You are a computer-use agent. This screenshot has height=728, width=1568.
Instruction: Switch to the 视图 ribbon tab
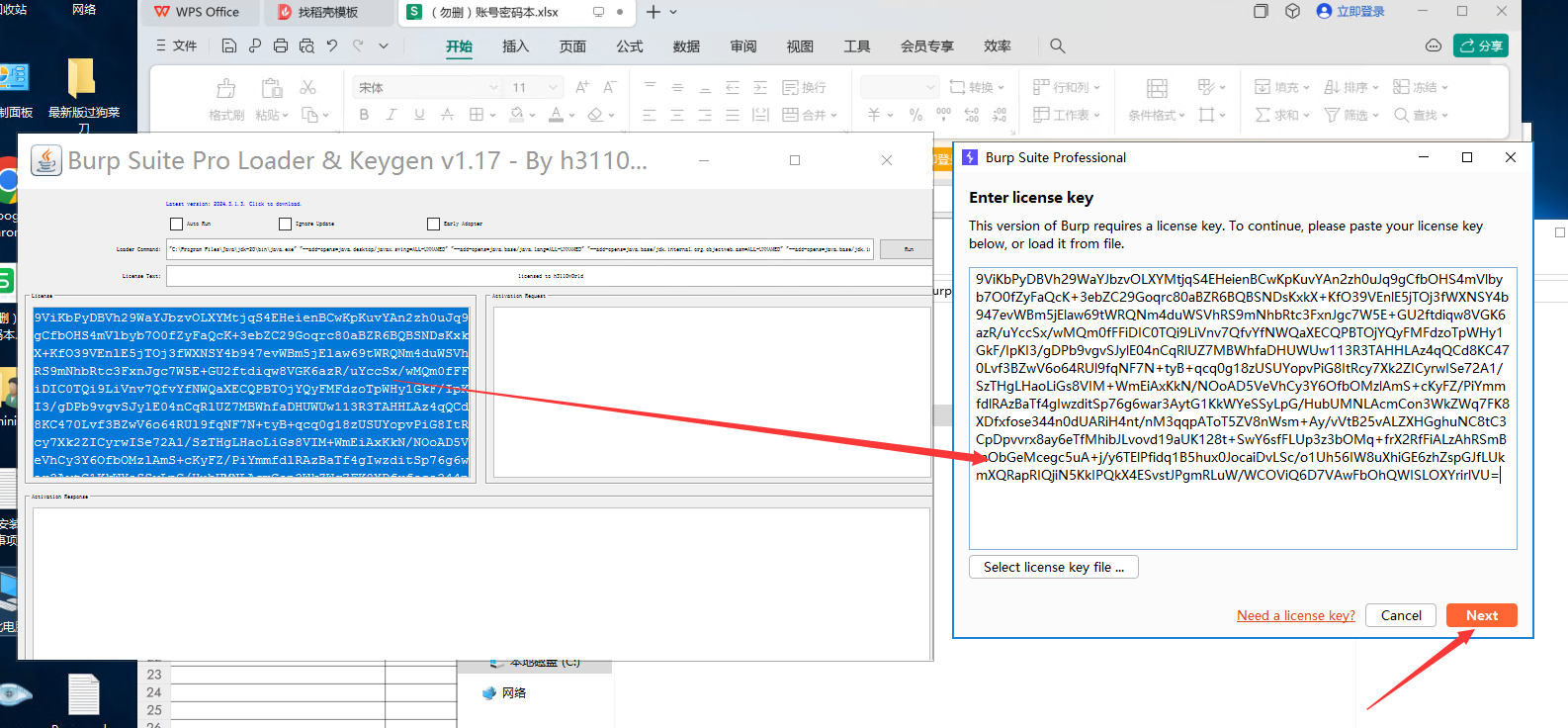(x=800, y=45)
